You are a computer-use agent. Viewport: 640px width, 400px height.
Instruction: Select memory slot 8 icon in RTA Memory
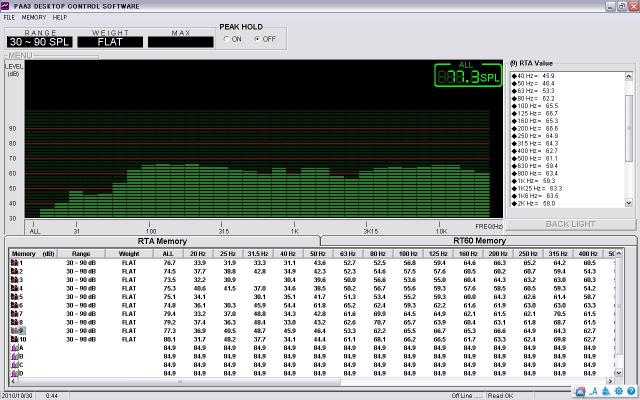(x=15, y=322)
